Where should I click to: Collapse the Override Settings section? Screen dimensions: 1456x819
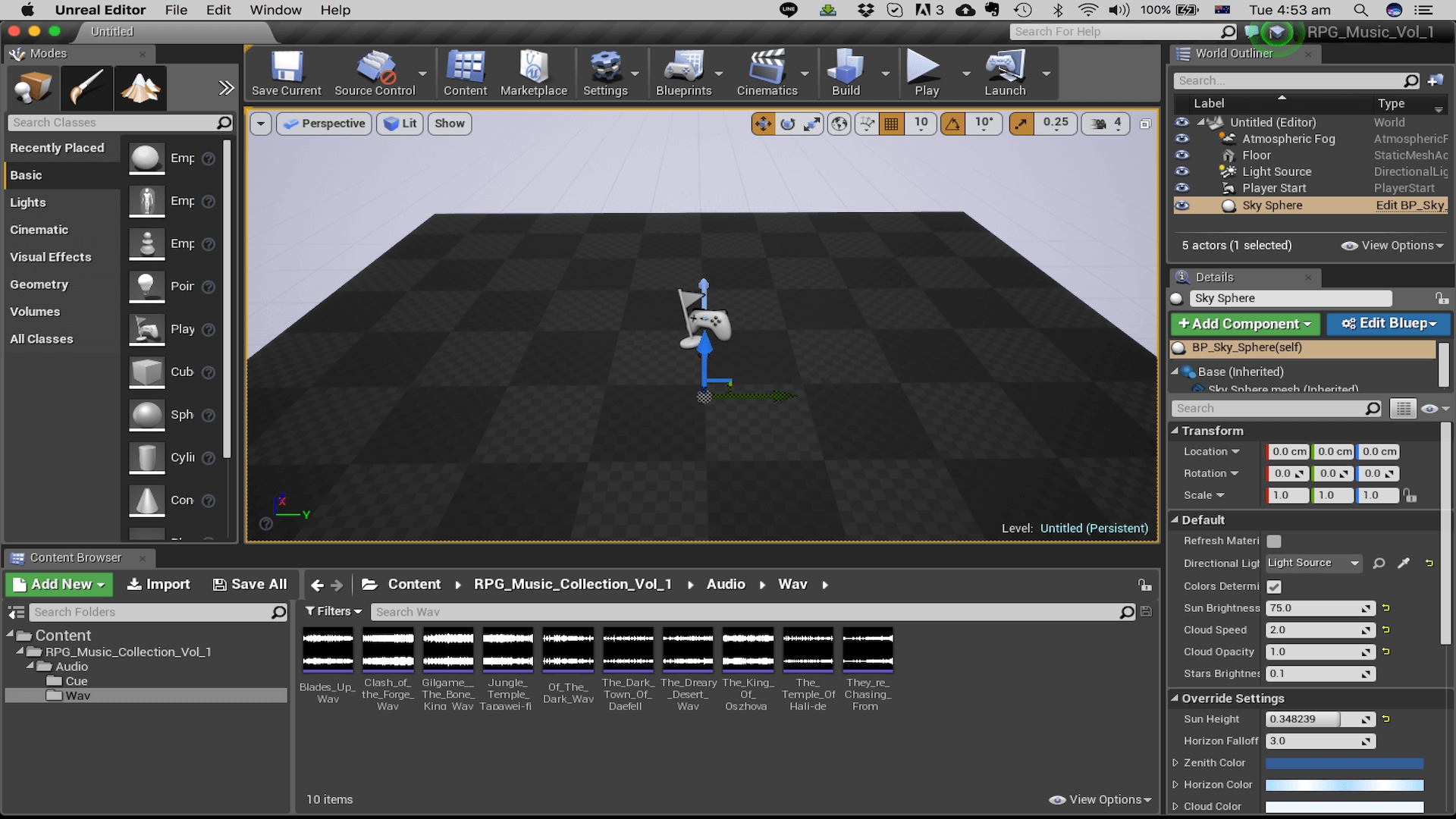pyautogui.click(x=1175, y=698)
